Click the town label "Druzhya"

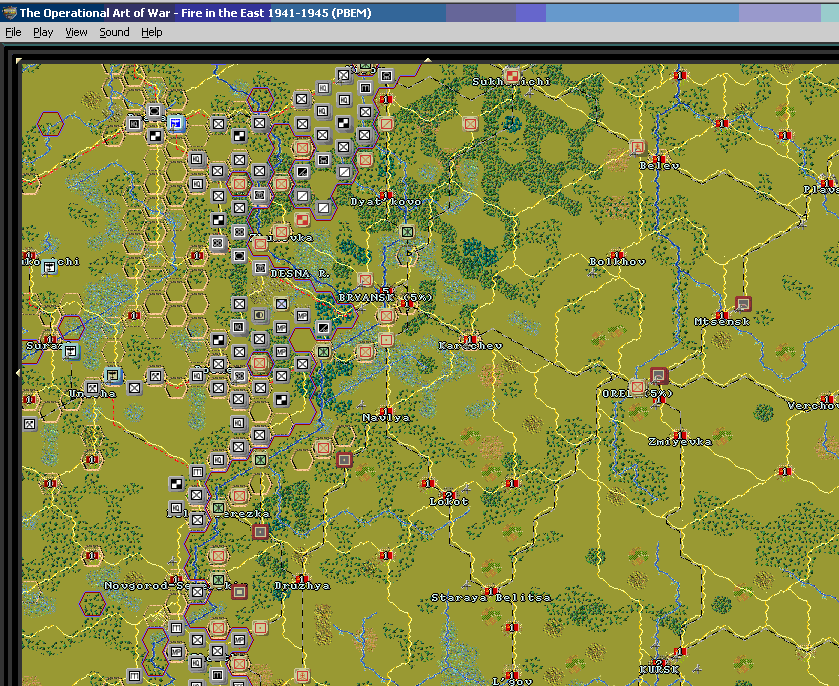point(302,586)
